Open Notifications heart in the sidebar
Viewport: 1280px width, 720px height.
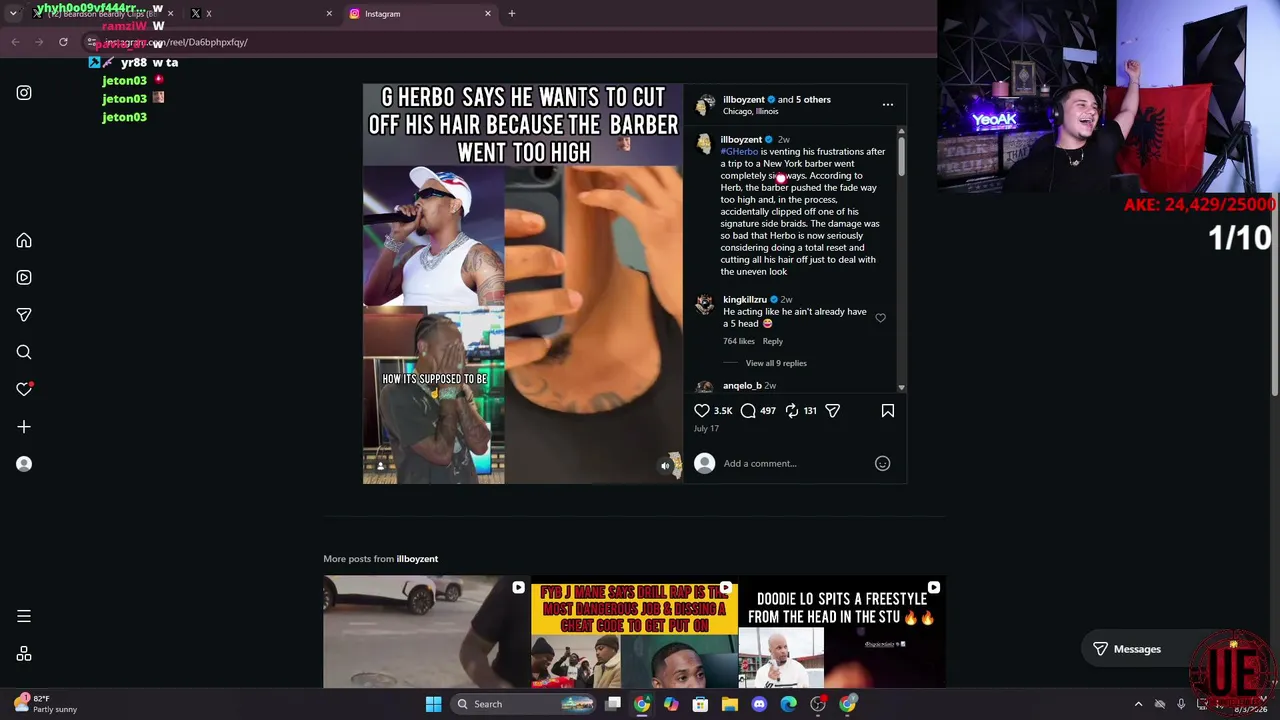click(24, 389)
